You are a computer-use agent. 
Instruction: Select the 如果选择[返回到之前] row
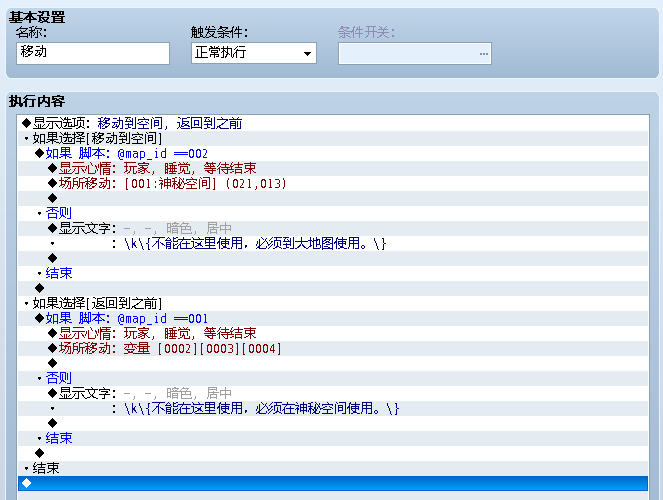click(333, 303)
